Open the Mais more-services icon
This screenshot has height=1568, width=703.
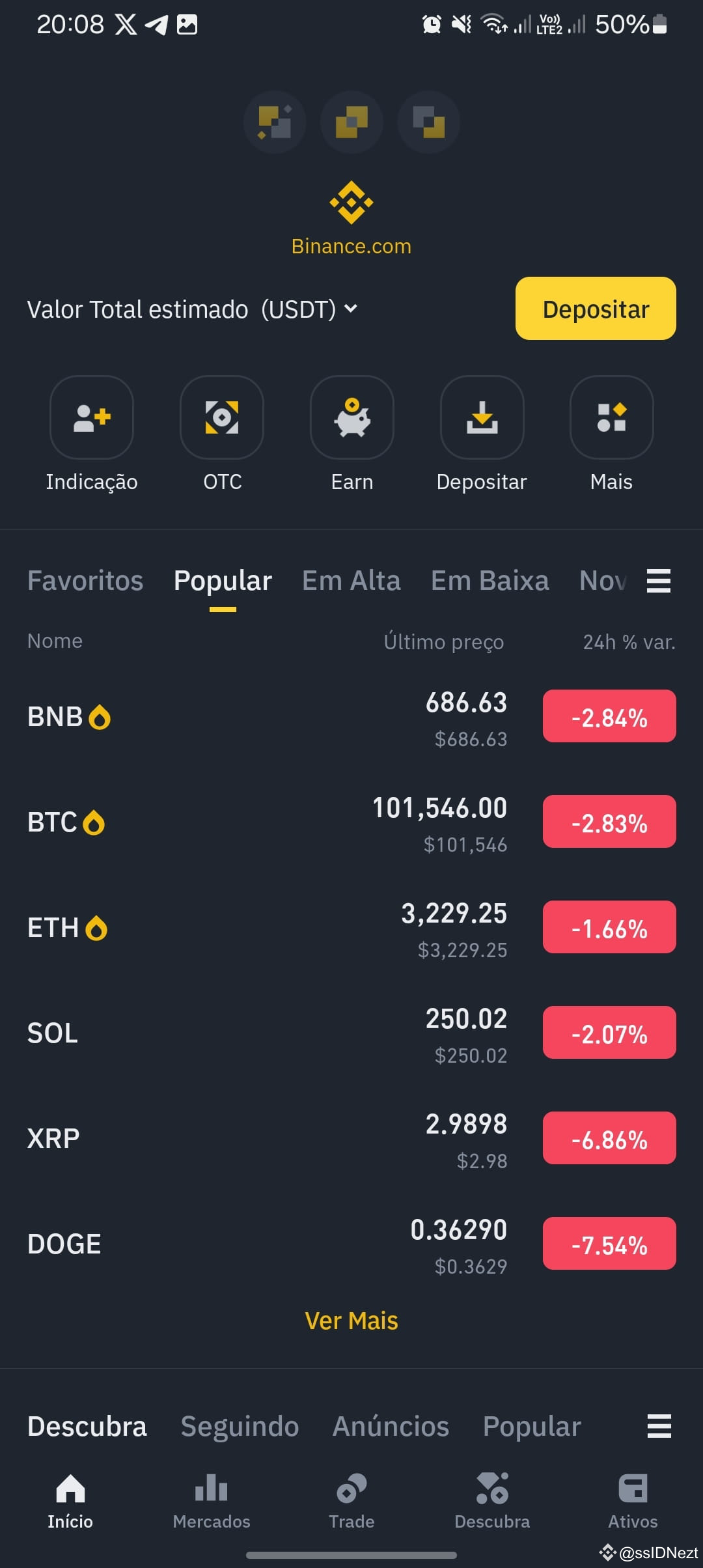(611, 417)
